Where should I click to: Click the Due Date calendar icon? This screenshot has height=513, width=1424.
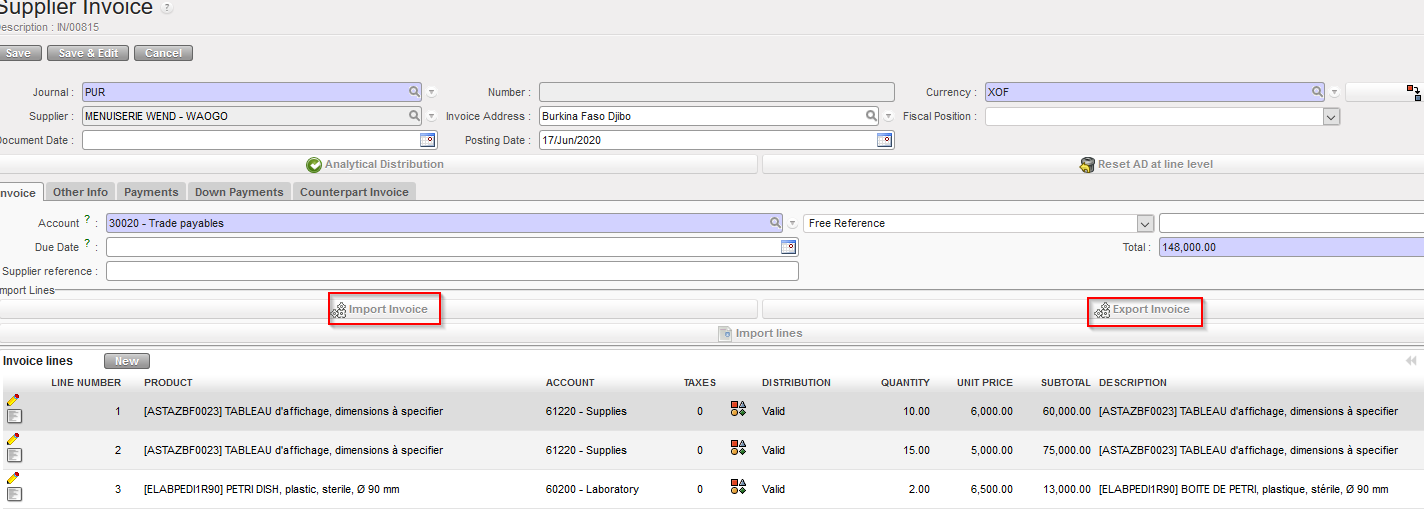[x=788, y=247]
